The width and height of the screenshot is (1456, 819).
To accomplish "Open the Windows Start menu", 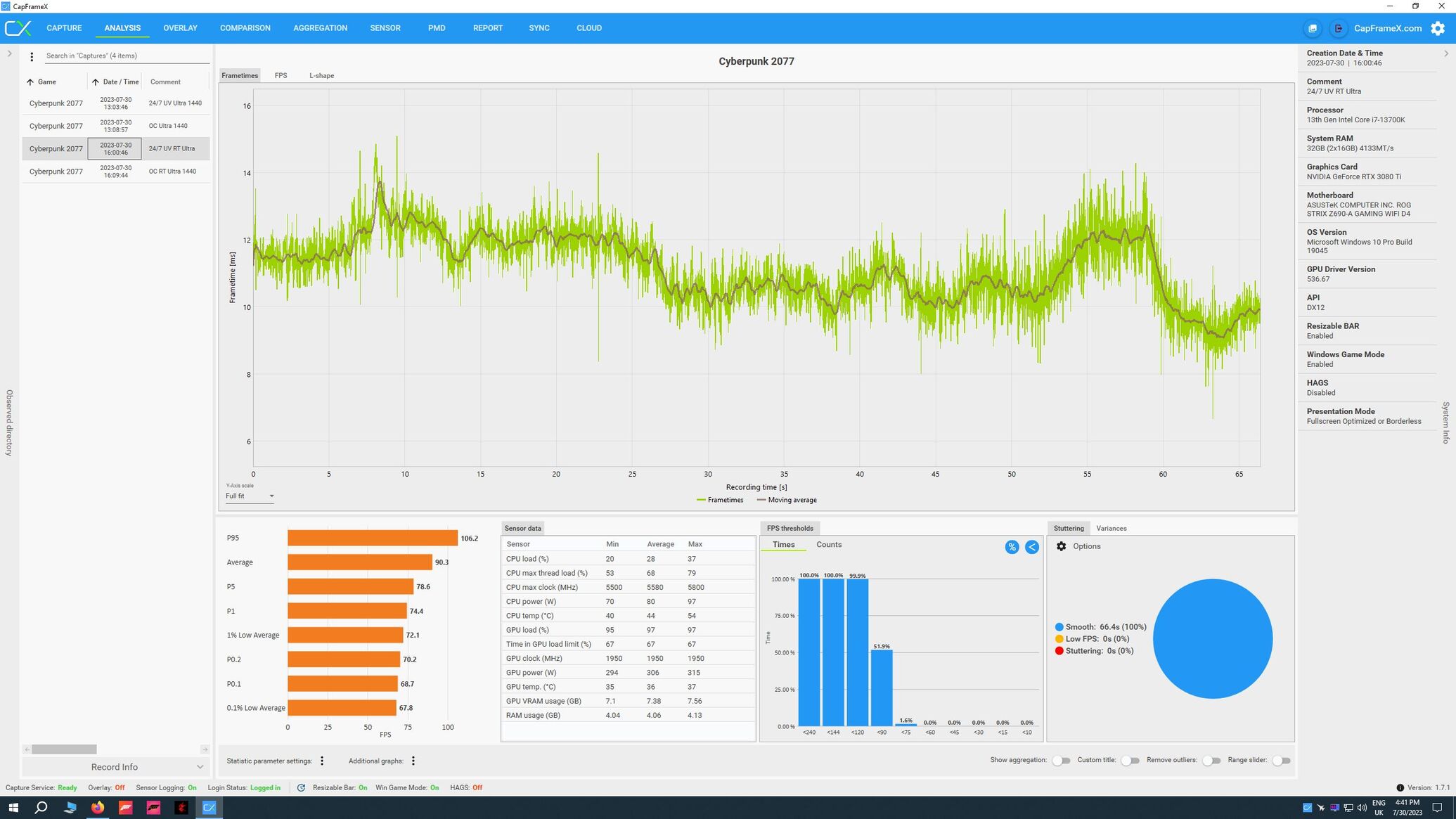I will 13,807.
